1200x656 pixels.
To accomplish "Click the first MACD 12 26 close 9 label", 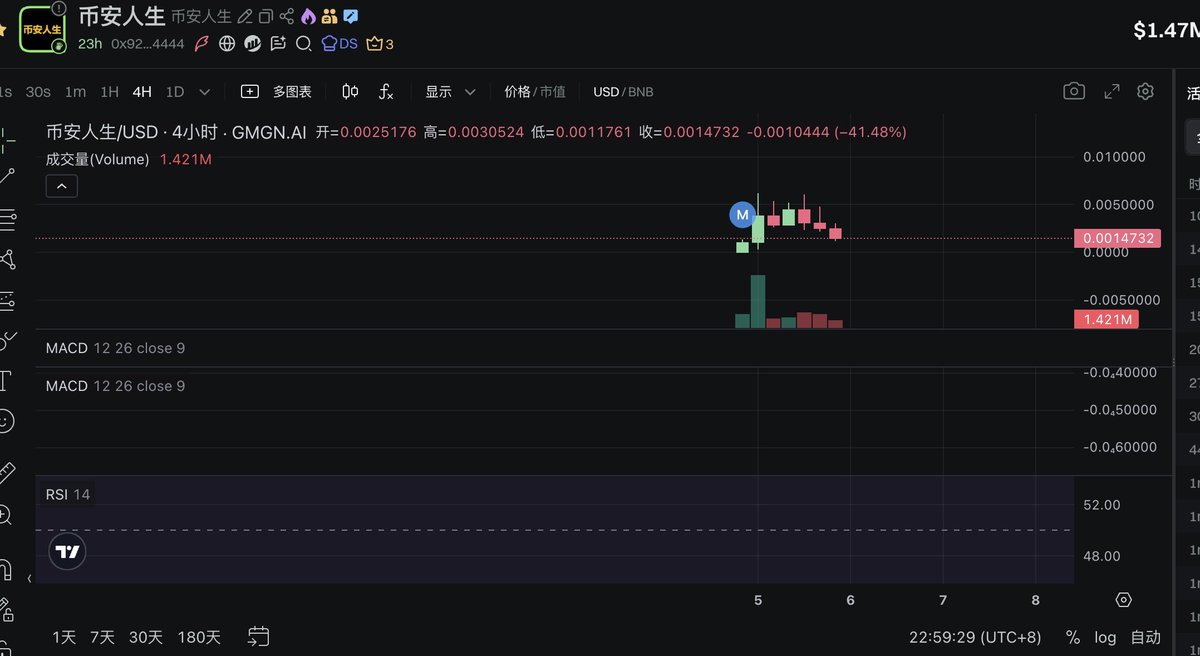I will point(115,348).
